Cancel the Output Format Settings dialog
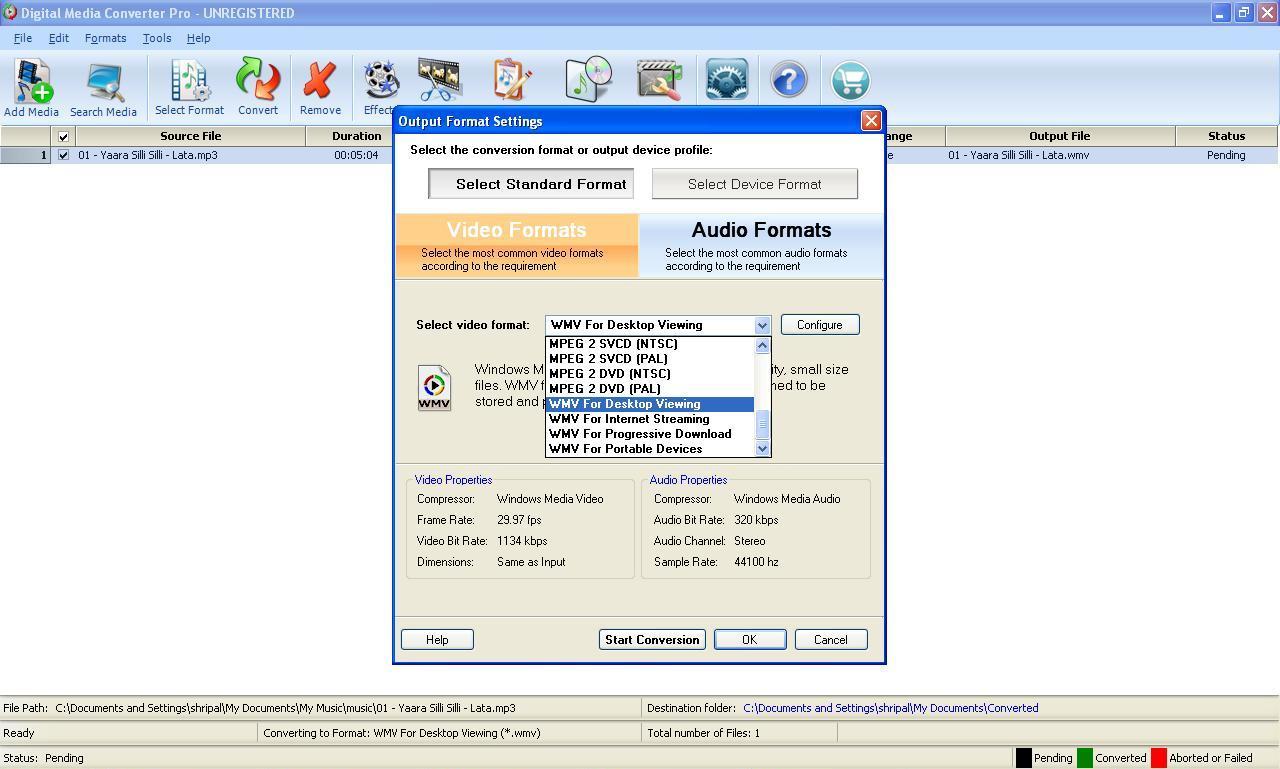 click(830, 640)
